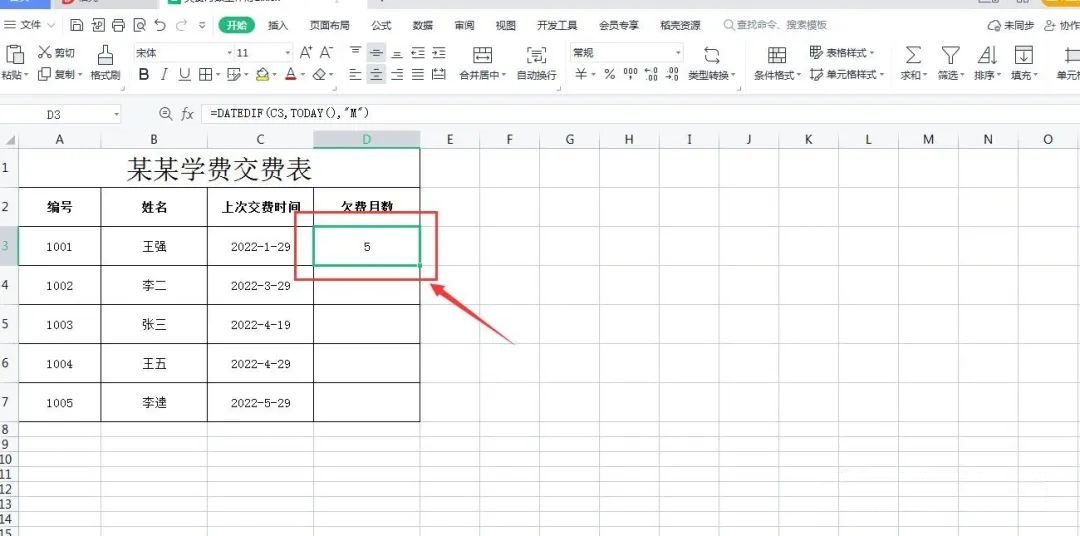Open the font size 11 dropdown
The height and width of the screenshot is (536, 1080).
click(288, 53)
